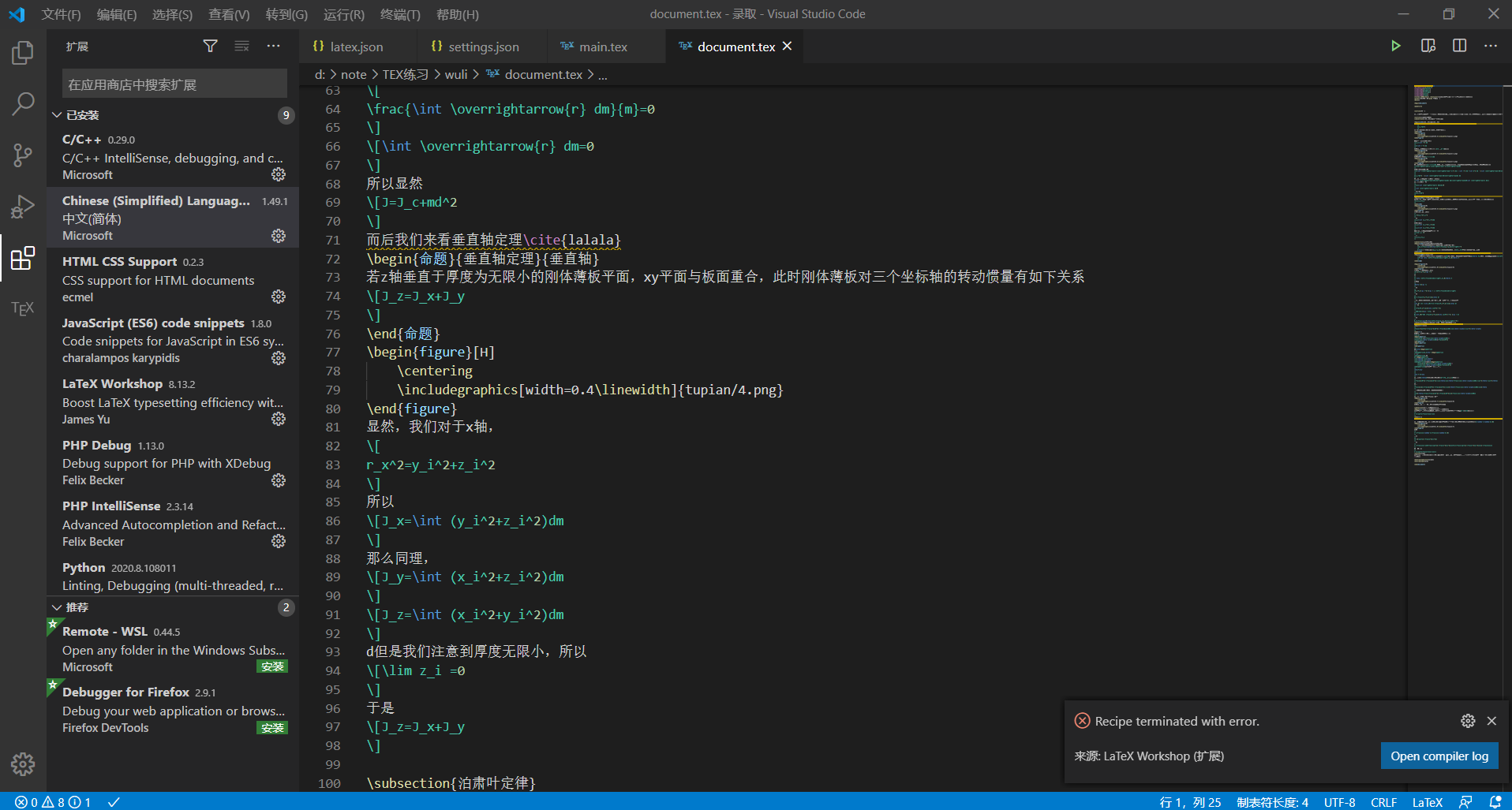Open the Source Control view
The width and height of the screenshot is (1512, 810).
(x=22, y=155)
